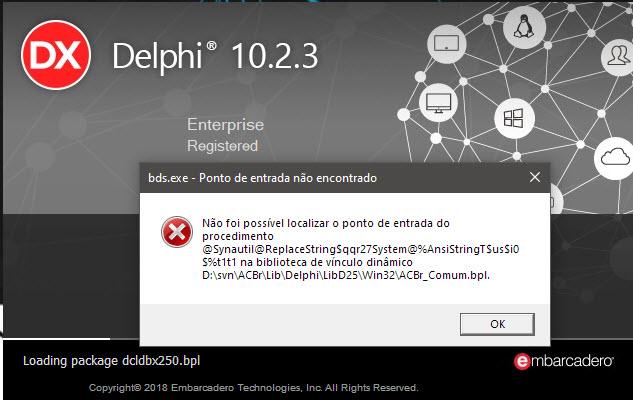Click the users group icon
This screenshot has height=400, width=633.
click(618, 56)
